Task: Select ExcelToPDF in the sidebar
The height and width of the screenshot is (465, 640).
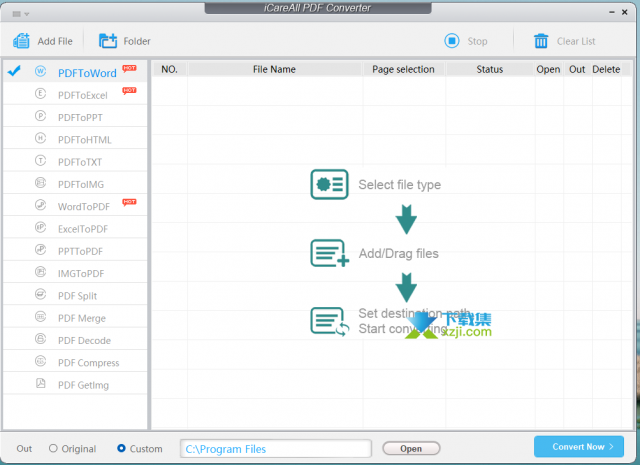Action: tap(75, 228)
